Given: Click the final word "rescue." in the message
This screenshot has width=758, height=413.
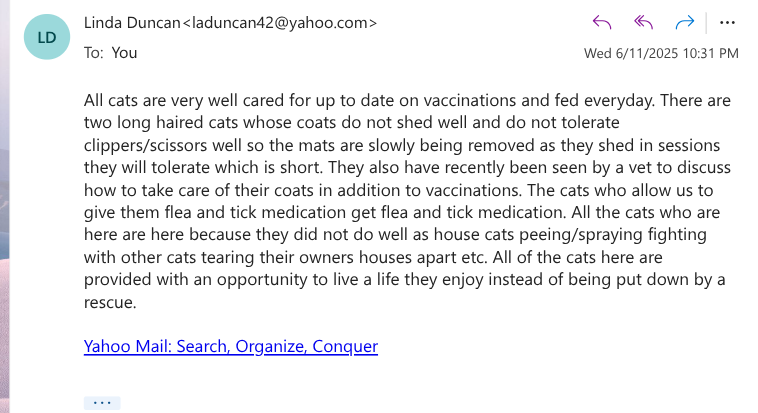Looking at the screenshot, I should (x=110, y=302).
